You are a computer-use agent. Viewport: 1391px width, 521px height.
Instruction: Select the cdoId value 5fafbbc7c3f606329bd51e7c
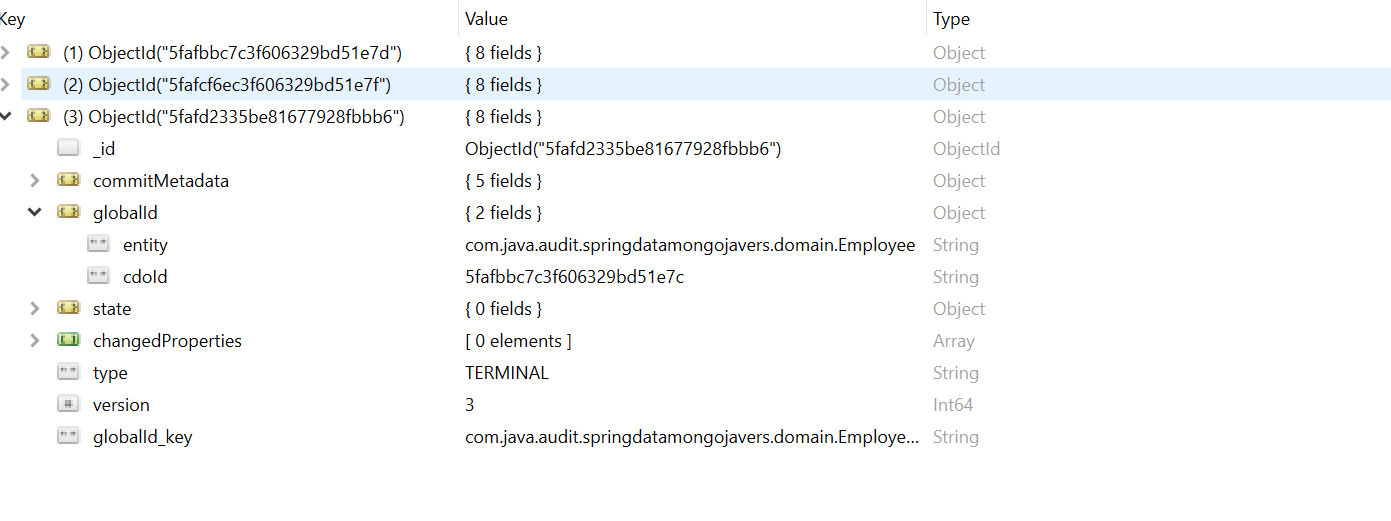[x=574, y=277]
